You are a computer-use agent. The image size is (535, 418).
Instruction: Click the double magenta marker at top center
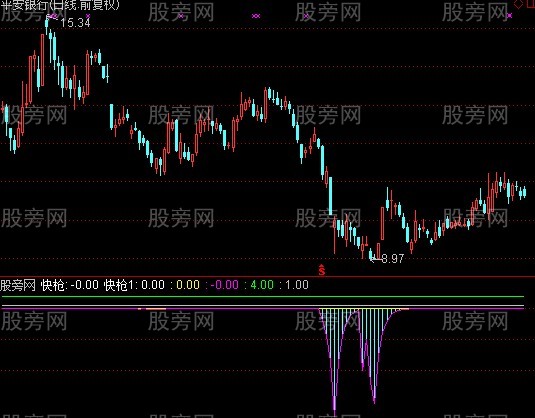(x=256, y=16)
